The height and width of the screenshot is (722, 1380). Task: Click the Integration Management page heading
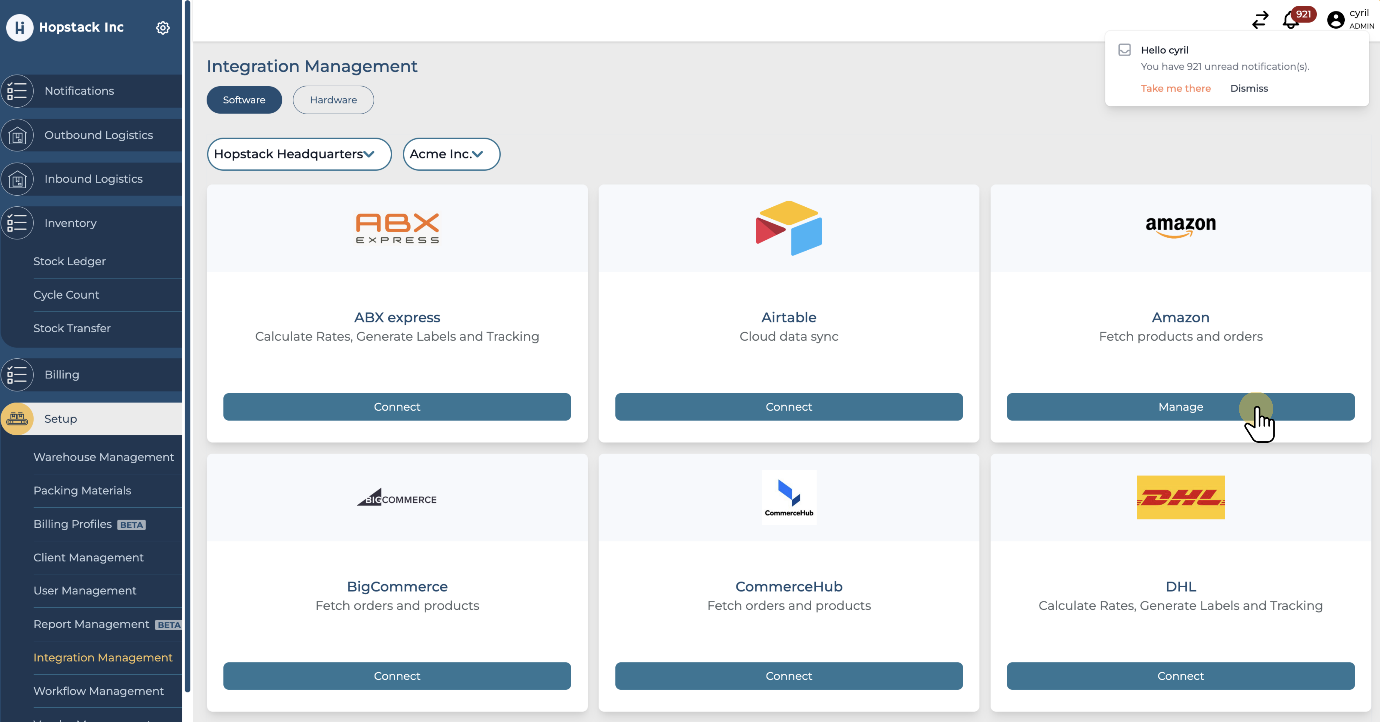pos(312,67)
